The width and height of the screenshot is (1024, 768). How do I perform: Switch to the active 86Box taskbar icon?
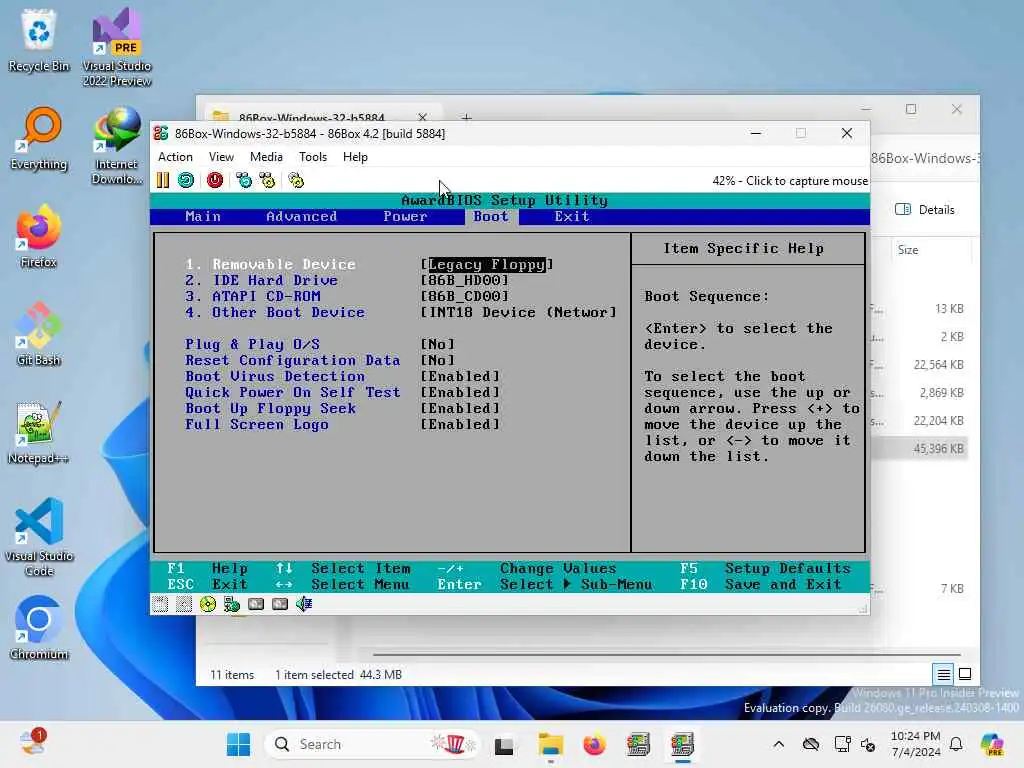pos(682,744)
